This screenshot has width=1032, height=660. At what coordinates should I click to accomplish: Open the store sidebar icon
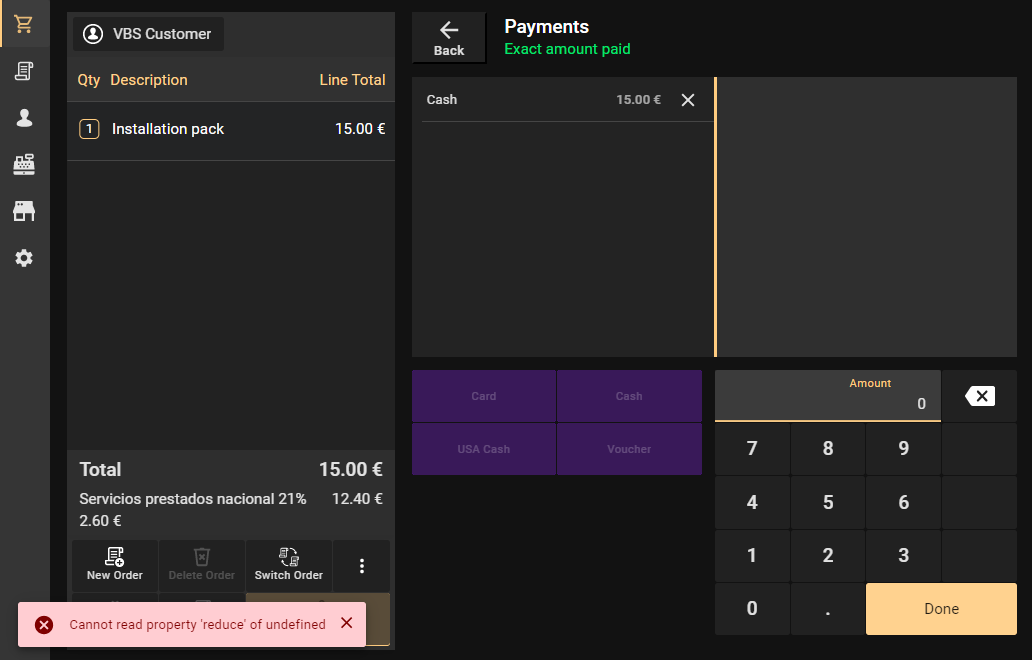point(24,211)
